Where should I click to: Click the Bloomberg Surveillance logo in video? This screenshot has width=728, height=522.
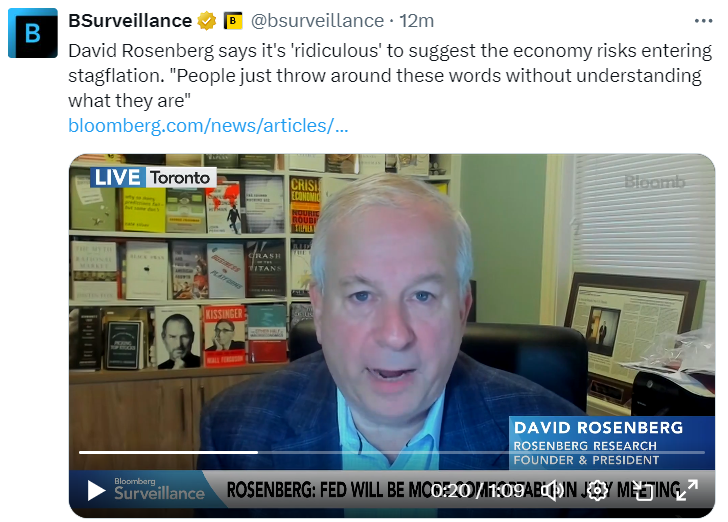tap(159, 489)
